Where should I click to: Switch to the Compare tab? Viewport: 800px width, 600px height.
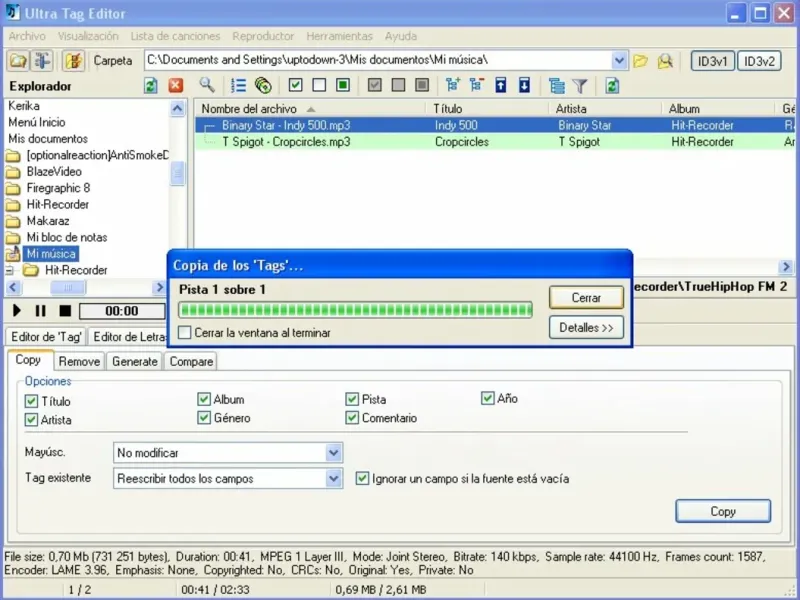pos(191,361)
